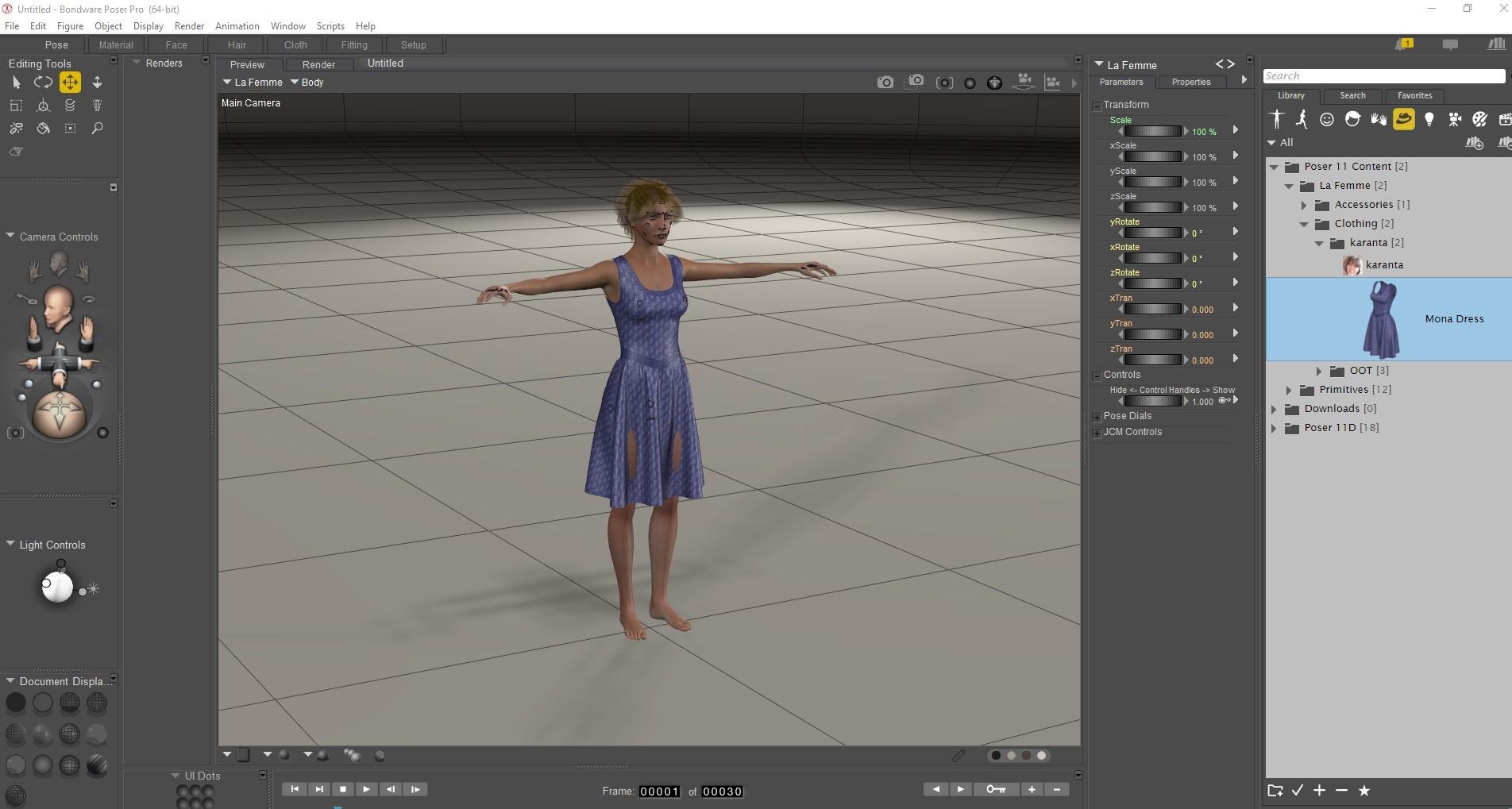Expand the Pose Dials section
This screenshot has height=809, width=1512.
click(x=1097, y=417)
